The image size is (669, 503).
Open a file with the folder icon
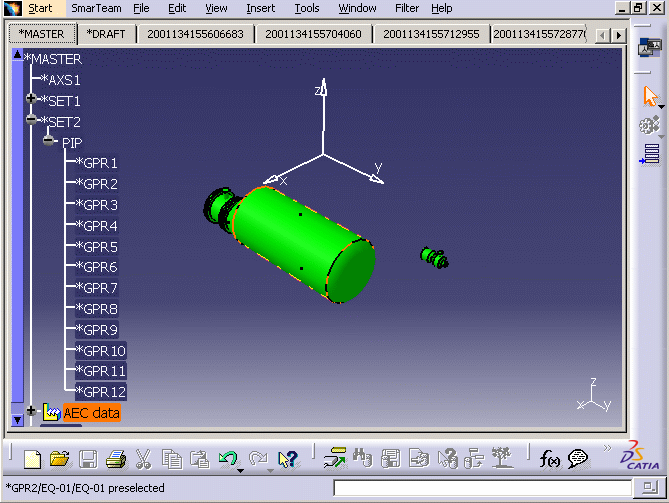60,459
